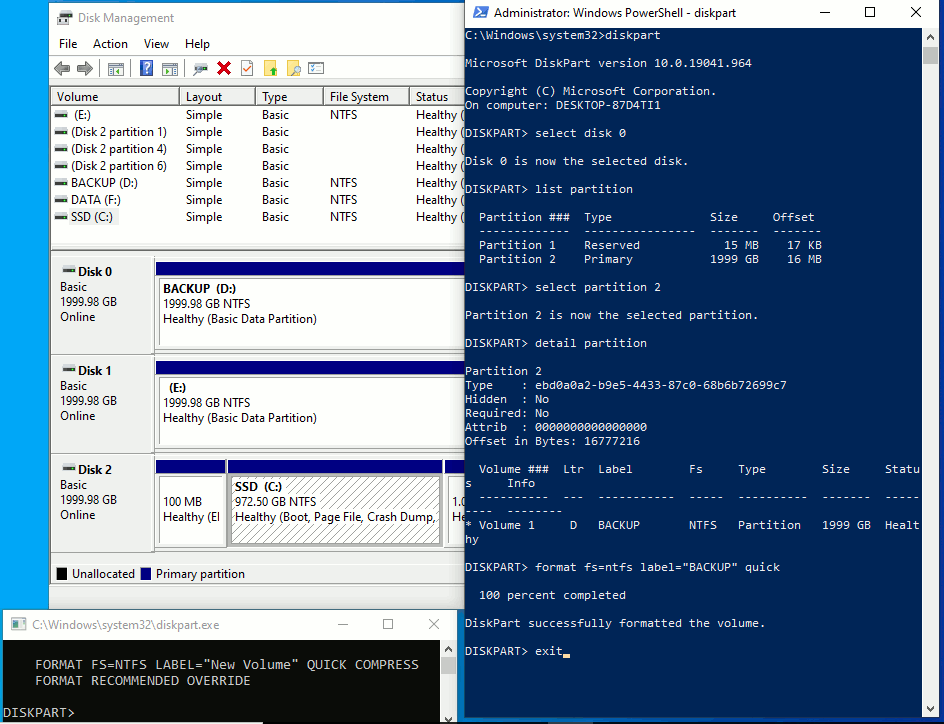Toggle the Show/Hide Console Tree toolbar icon

tap(116, 69)
